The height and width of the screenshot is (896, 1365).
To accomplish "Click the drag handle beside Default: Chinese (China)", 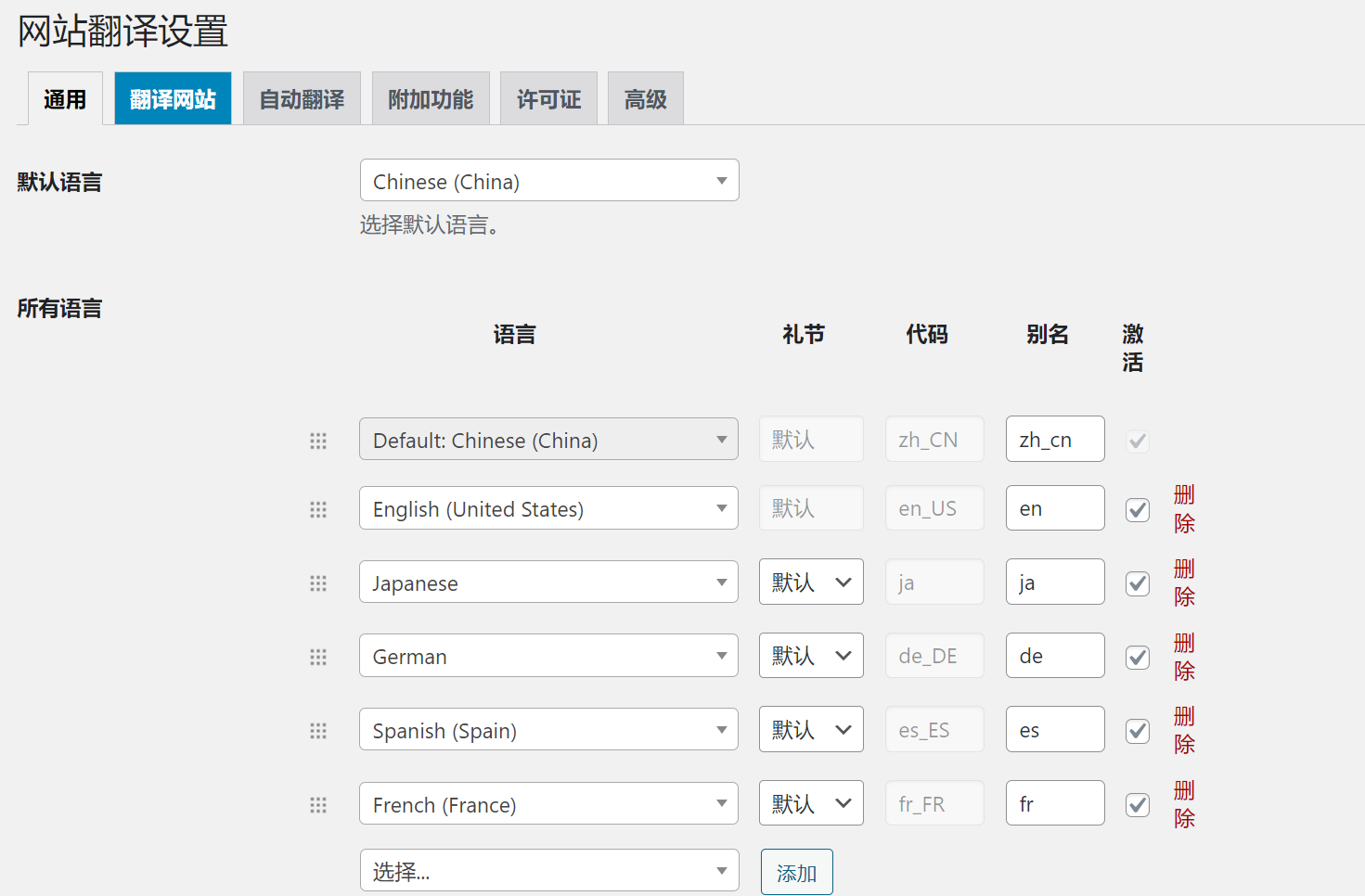I will pos(318,441).
